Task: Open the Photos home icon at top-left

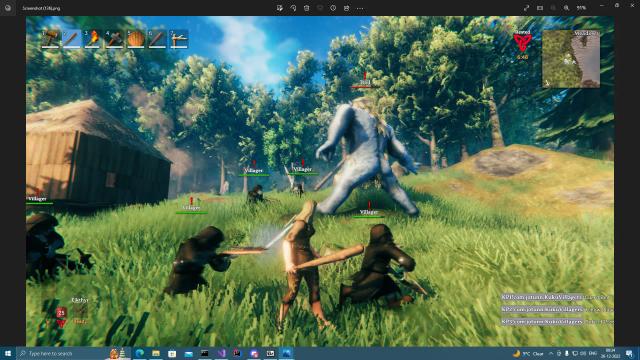Action: (8, 8)
